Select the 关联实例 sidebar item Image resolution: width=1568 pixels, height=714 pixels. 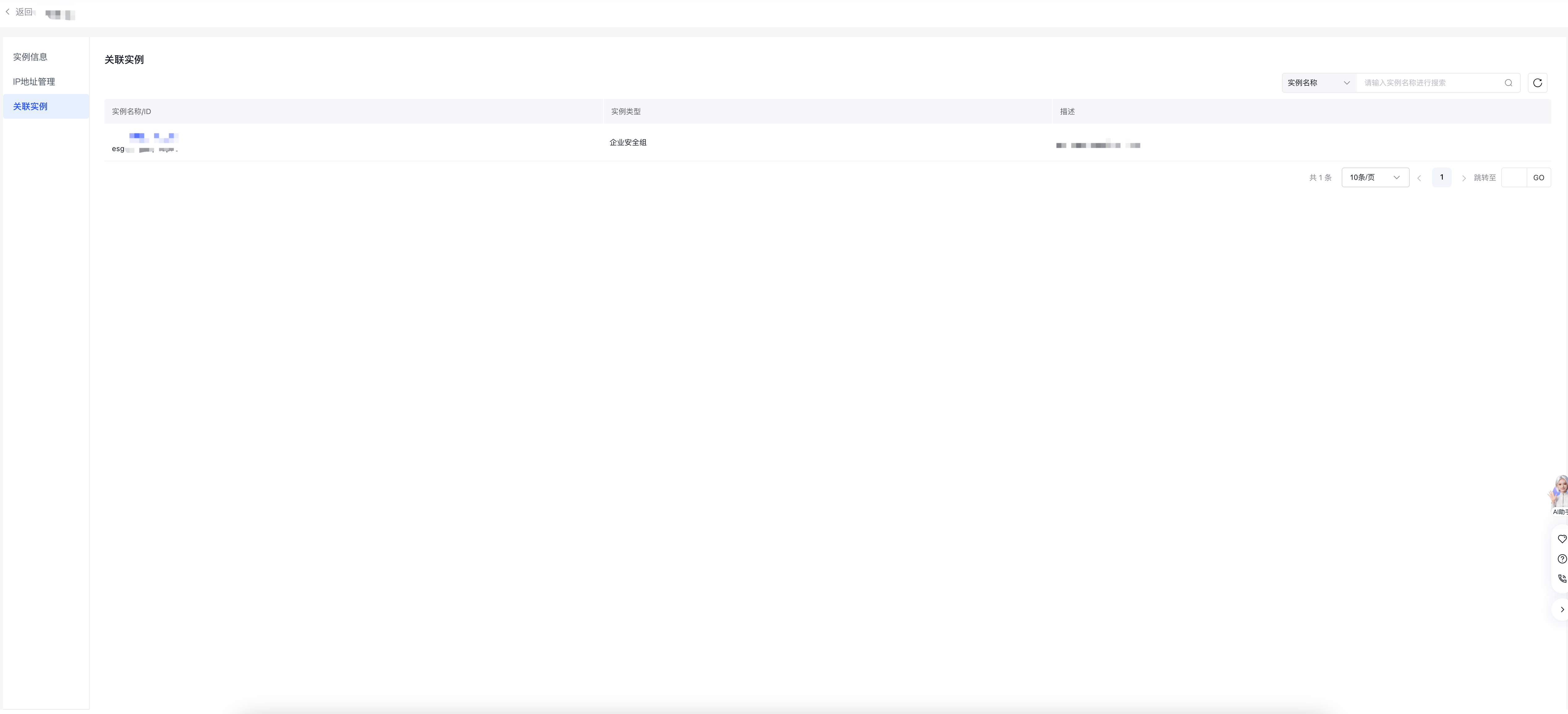click(46, 107)
